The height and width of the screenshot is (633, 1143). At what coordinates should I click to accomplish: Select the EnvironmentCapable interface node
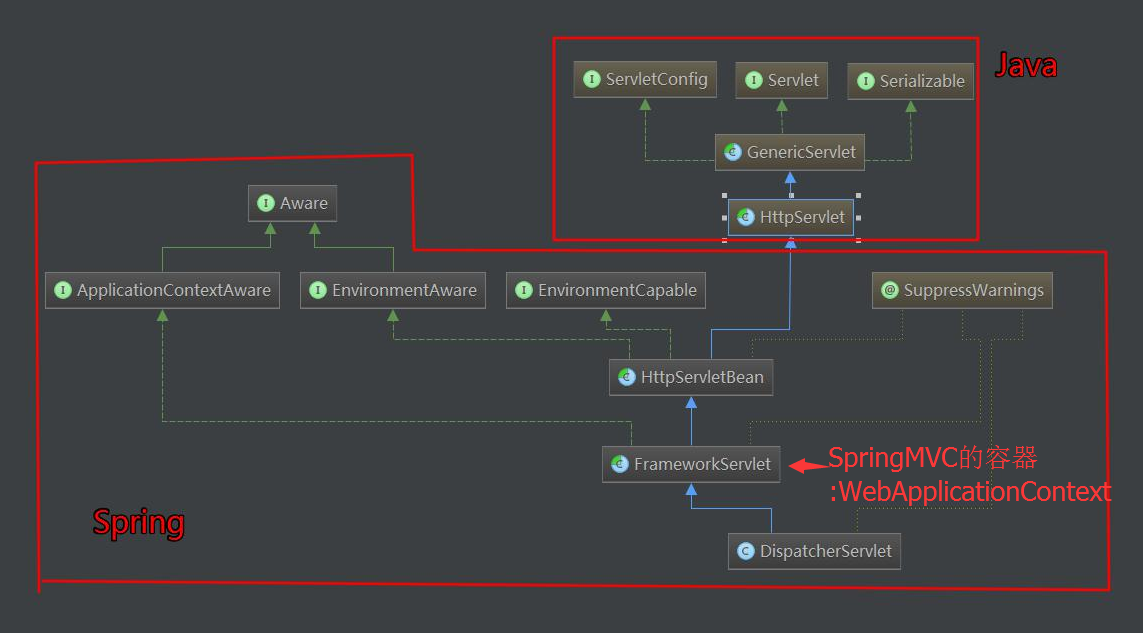[x=606, y=290]
